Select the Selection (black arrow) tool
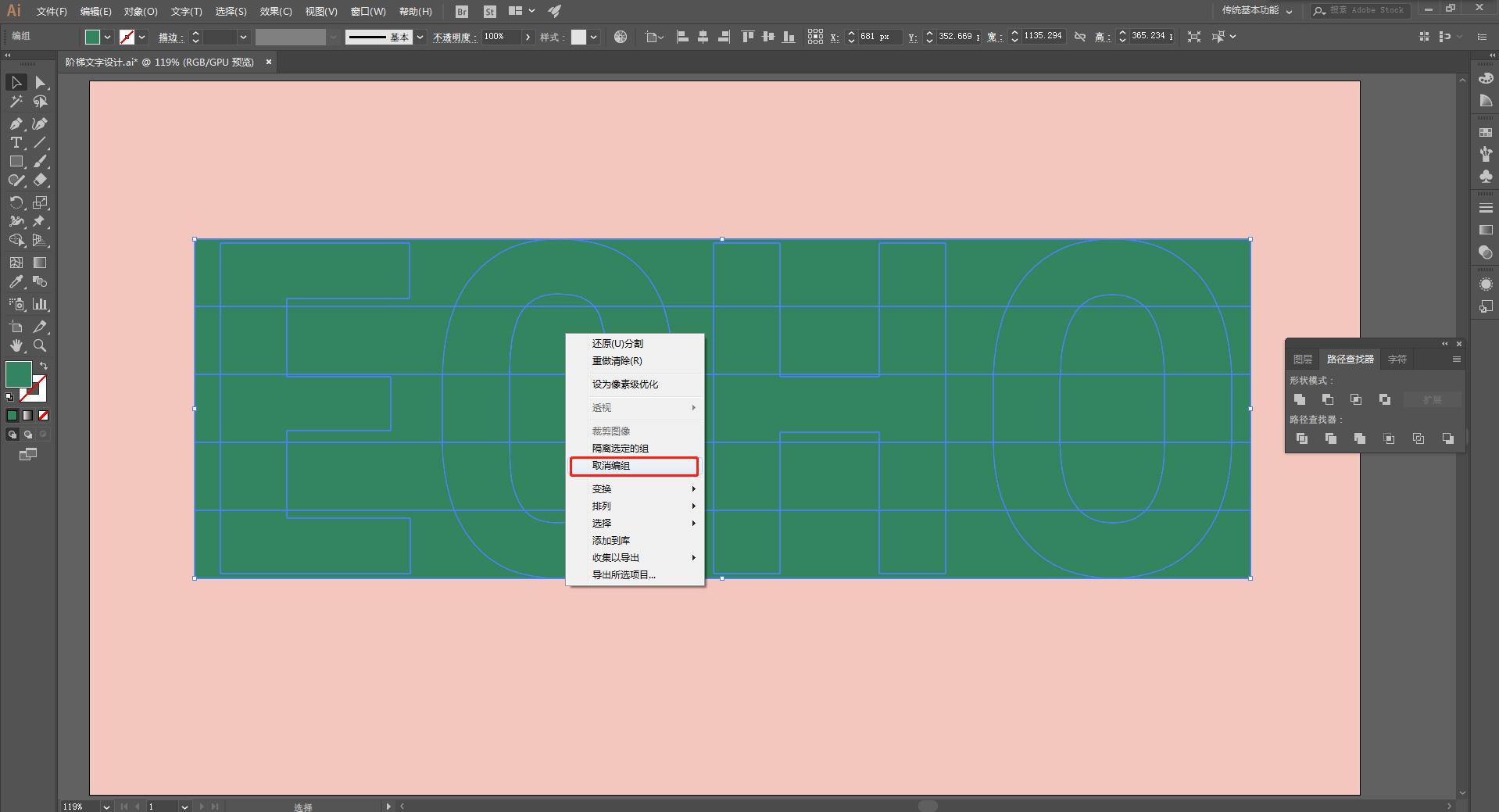Viewport: 1499px width, 812px height. tap(16, 82)
